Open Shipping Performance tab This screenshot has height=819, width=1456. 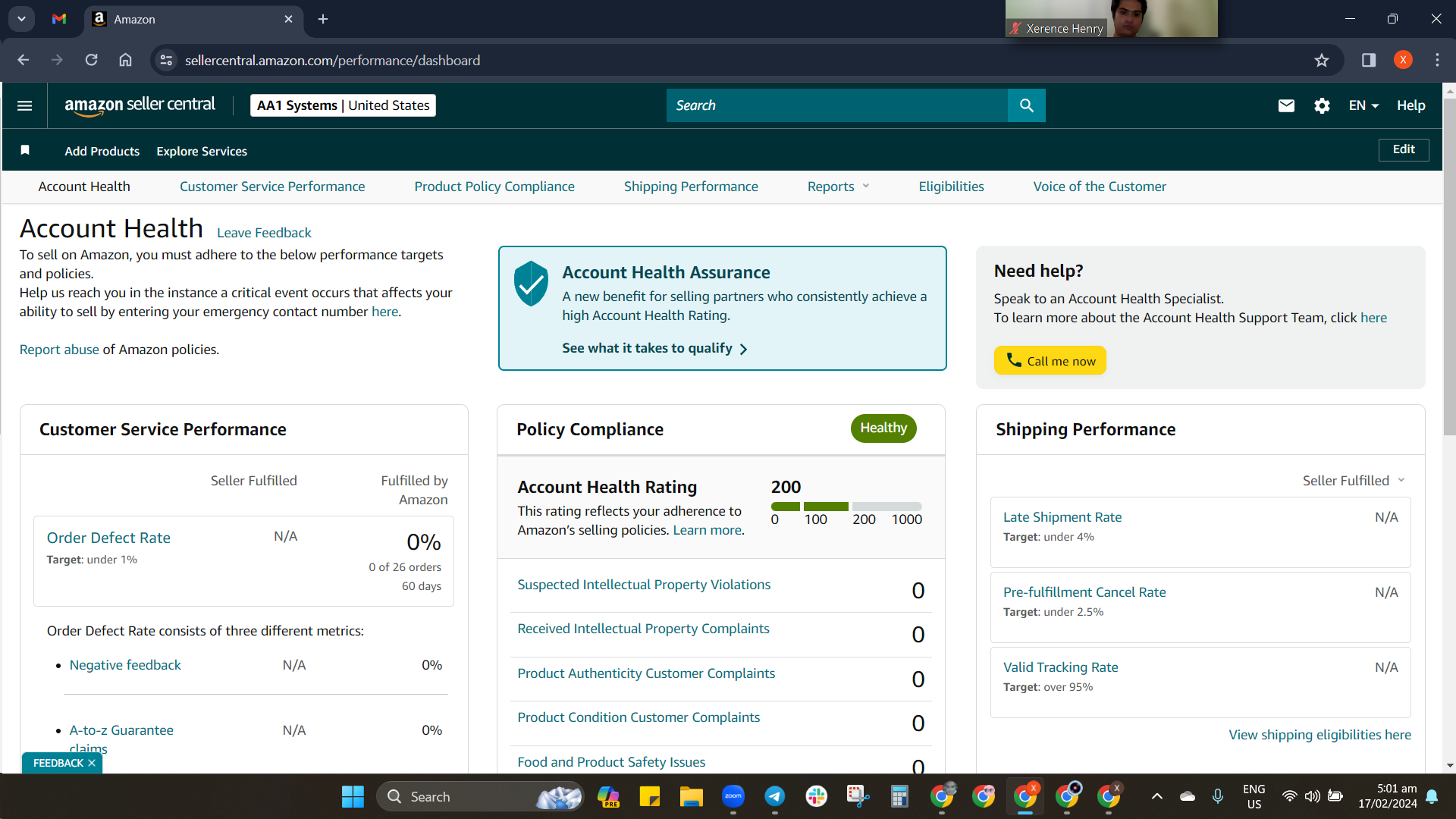tap(691, 187)
